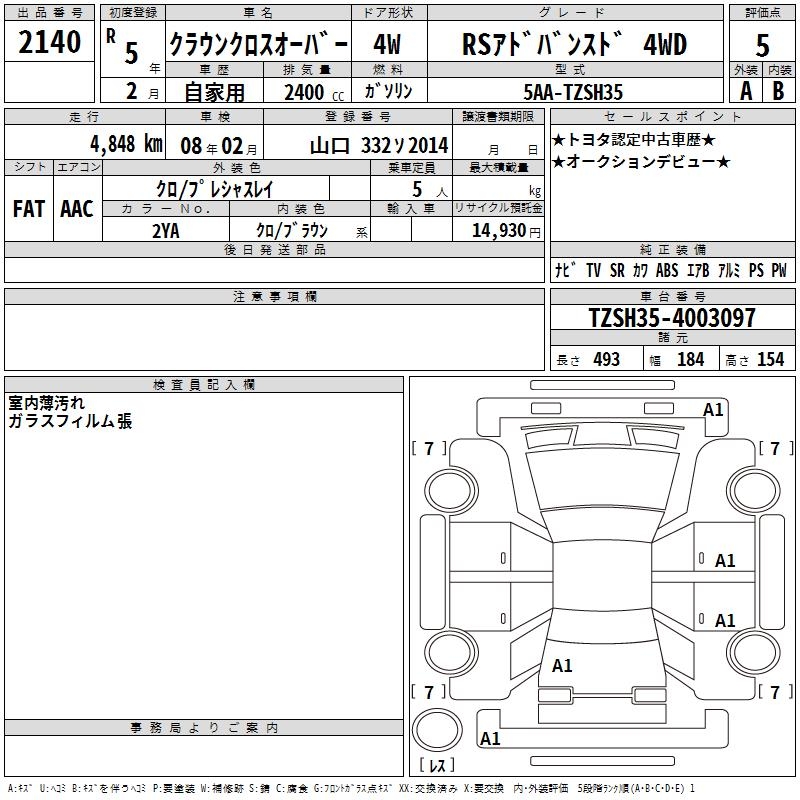This screenshot has height=800, width=800.
Task: Click the 後日発送部品 header
Action: point(274,250)
